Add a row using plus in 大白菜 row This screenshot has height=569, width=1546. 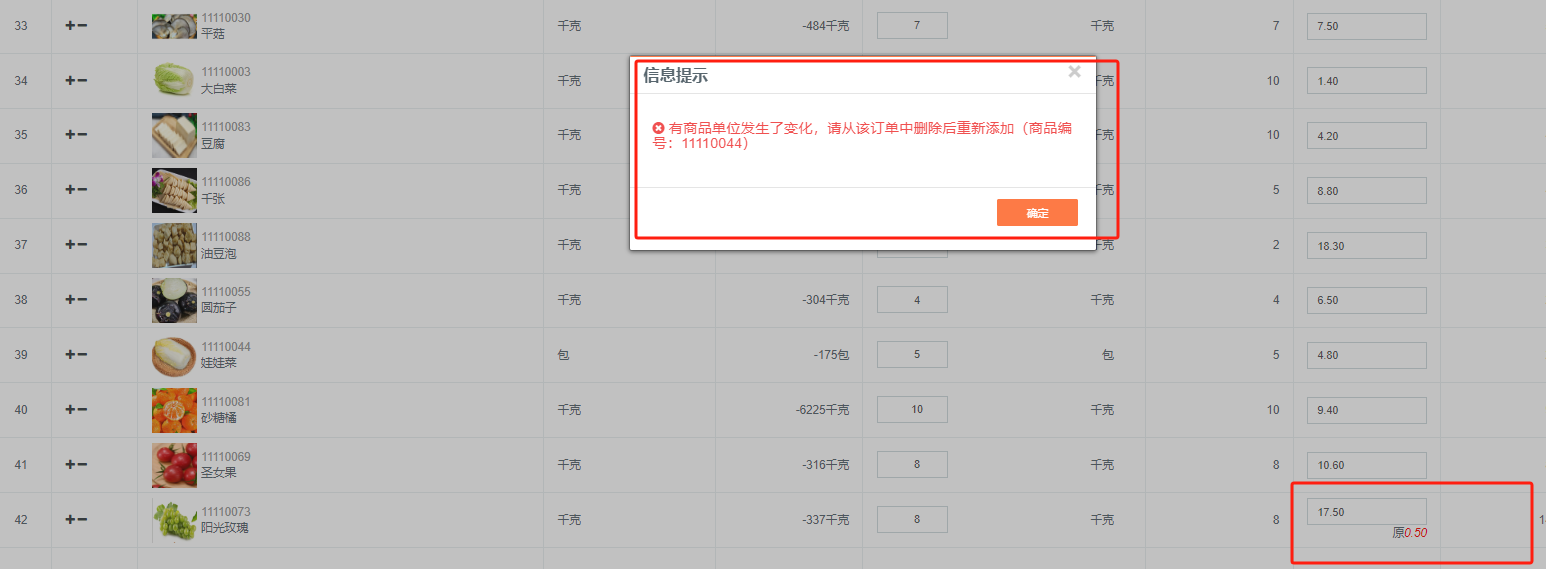tap(70, 80)
